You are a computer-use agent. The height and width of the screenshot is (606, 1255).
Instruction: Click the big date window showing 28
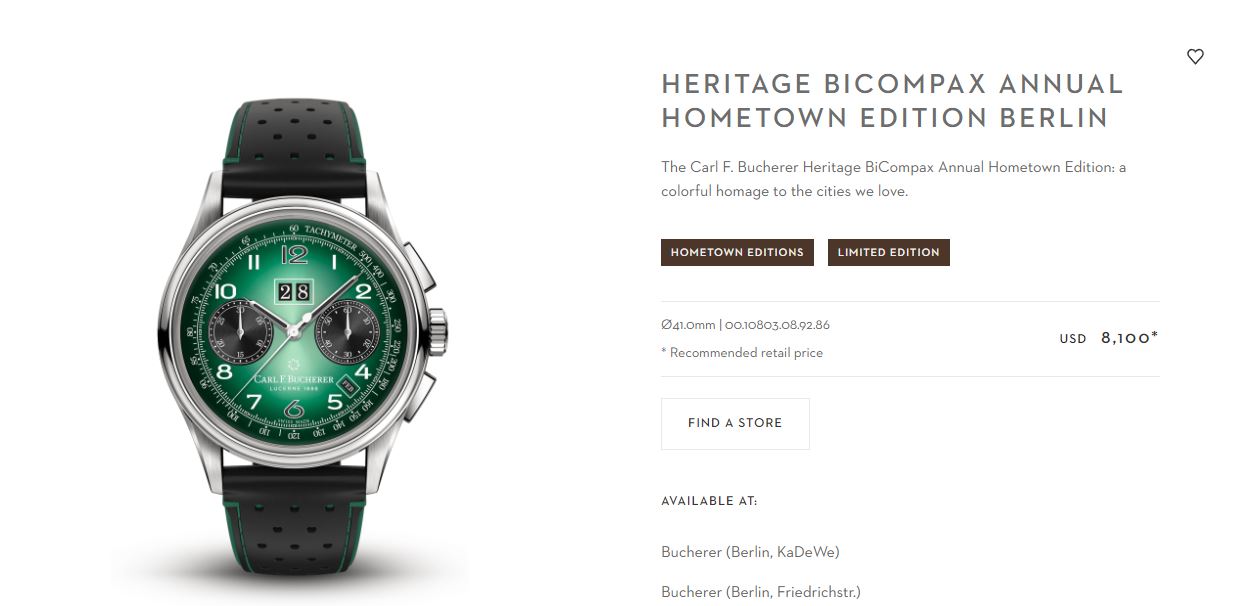294,292
